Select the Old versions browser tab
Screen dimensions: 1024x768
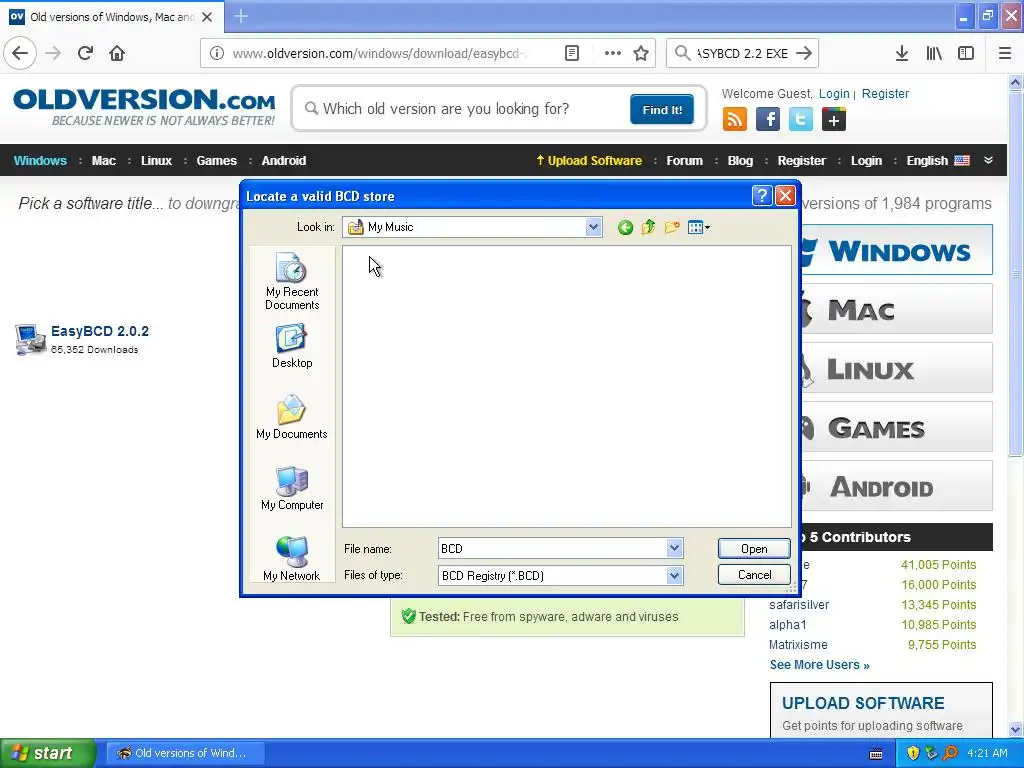[112, 17]
